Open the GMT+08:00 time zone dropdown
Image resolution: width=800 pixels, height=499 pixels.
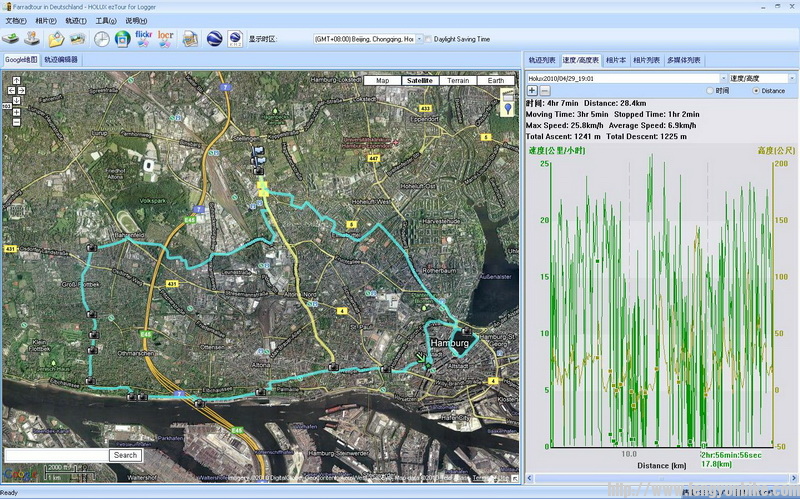click(x=365, y=39)
